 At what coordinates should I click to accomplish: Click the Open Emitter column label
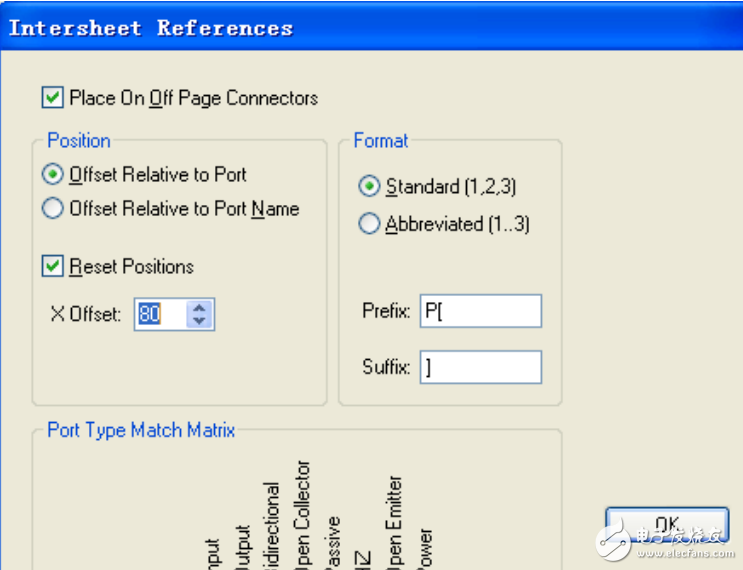click(394, 520)
